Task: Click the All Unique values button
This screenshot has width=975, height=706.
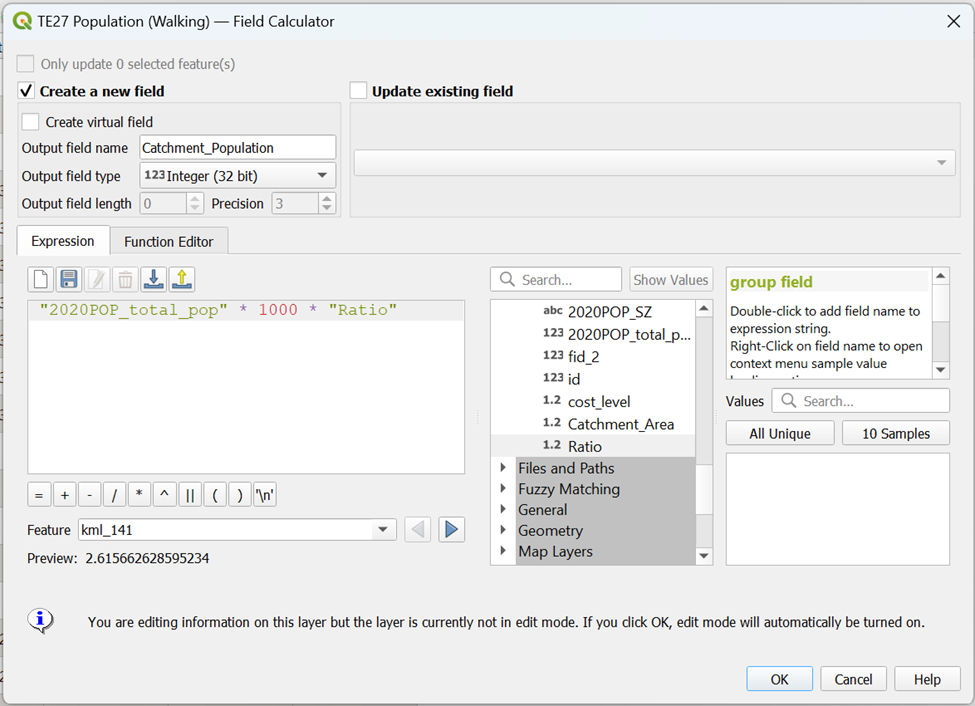Action: pyautogui.click(x=779, y=433)
